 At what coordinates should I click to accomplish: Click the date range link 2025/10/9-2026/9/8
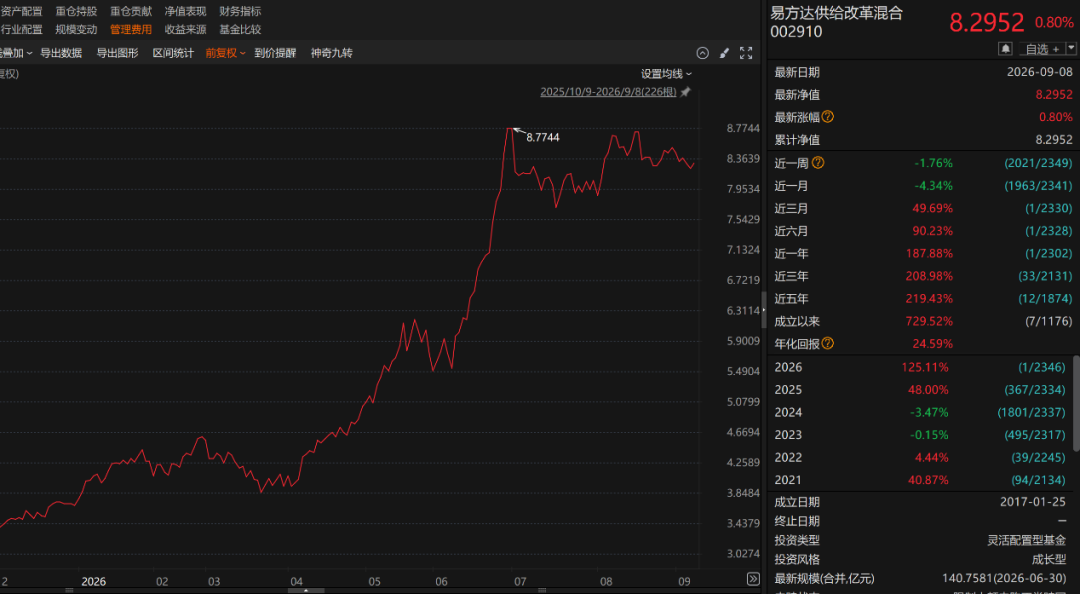(608, 92)
